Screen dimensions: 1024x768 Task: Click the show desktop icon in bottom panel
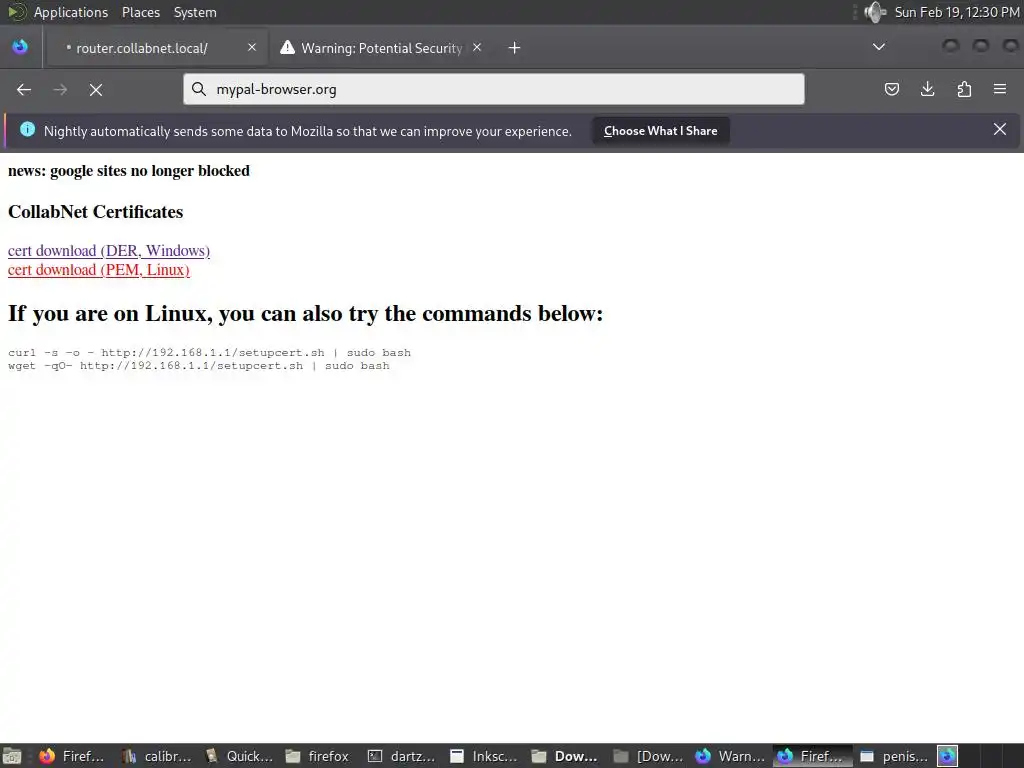coord(12,756)
